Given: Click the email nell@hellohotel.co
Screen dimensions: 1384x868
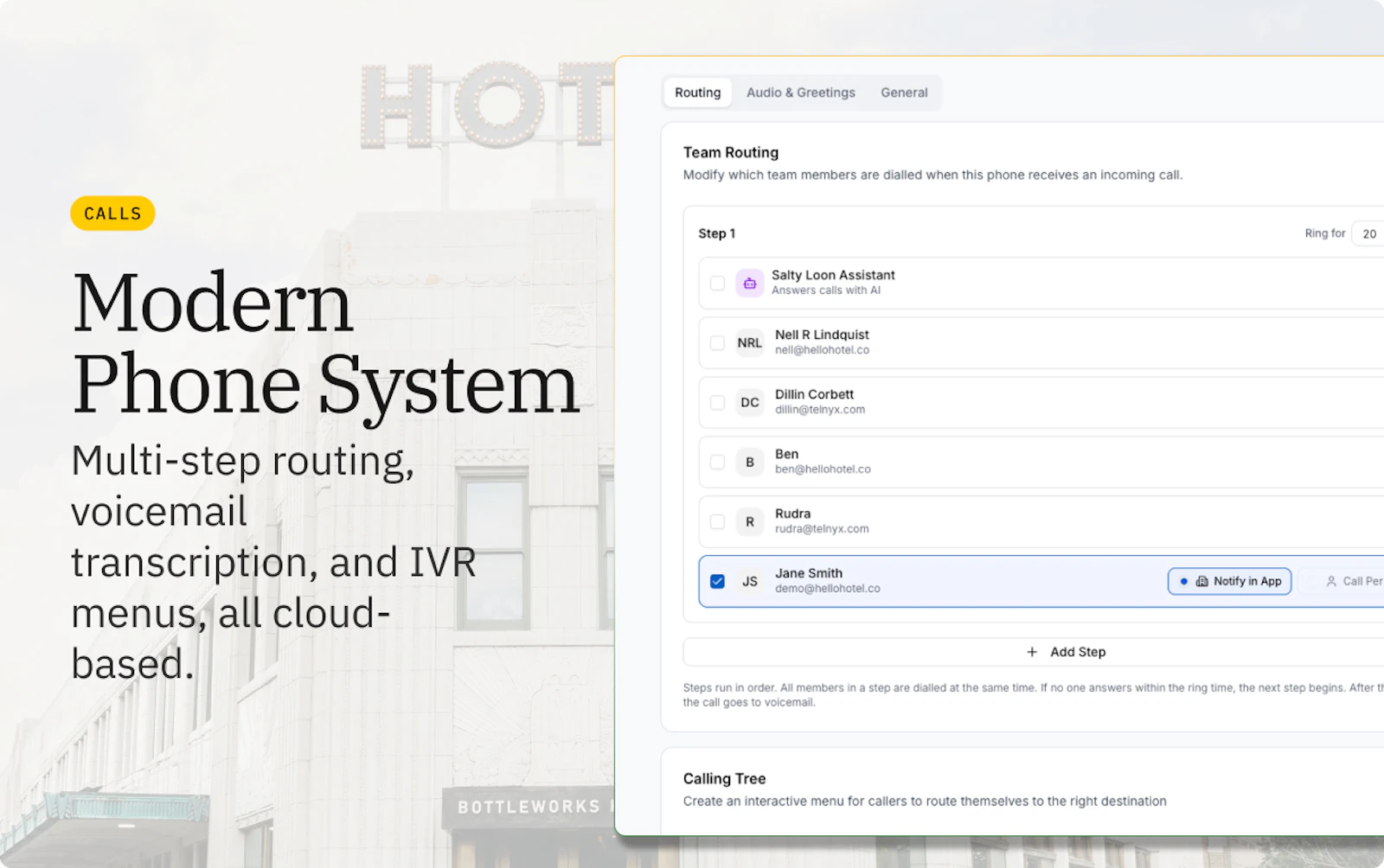Looking at the screenshot, I should [822, 350].
